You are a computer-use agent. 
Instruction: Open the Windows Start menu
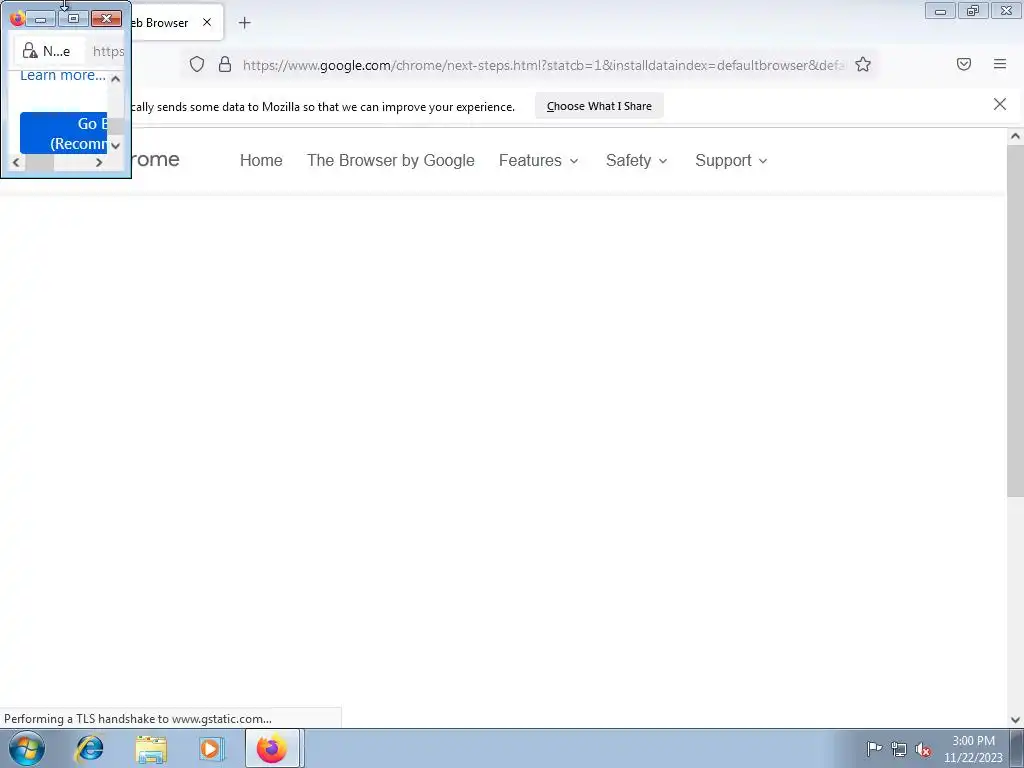[27, 748]
